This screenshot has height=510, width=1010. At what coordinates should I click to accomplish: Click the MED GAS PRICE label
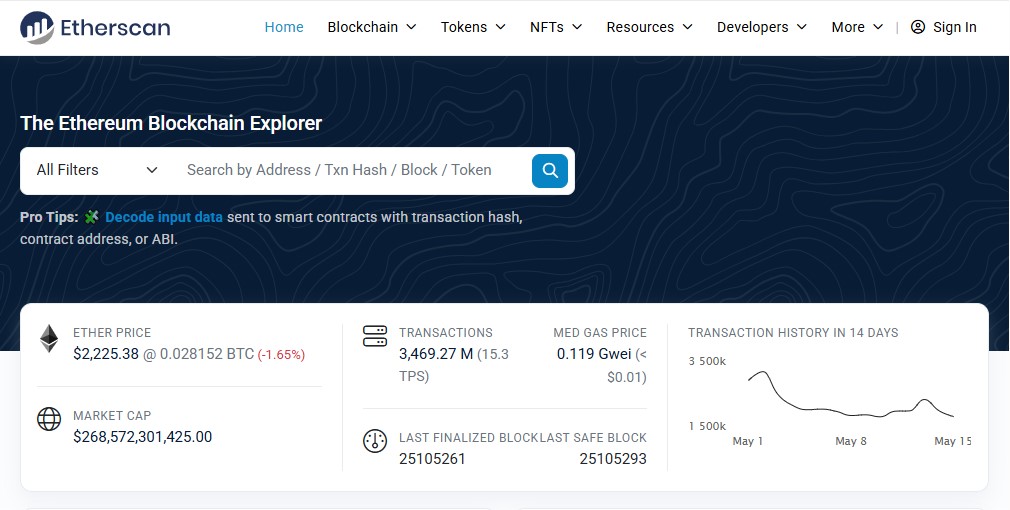[x=600, y=333]
